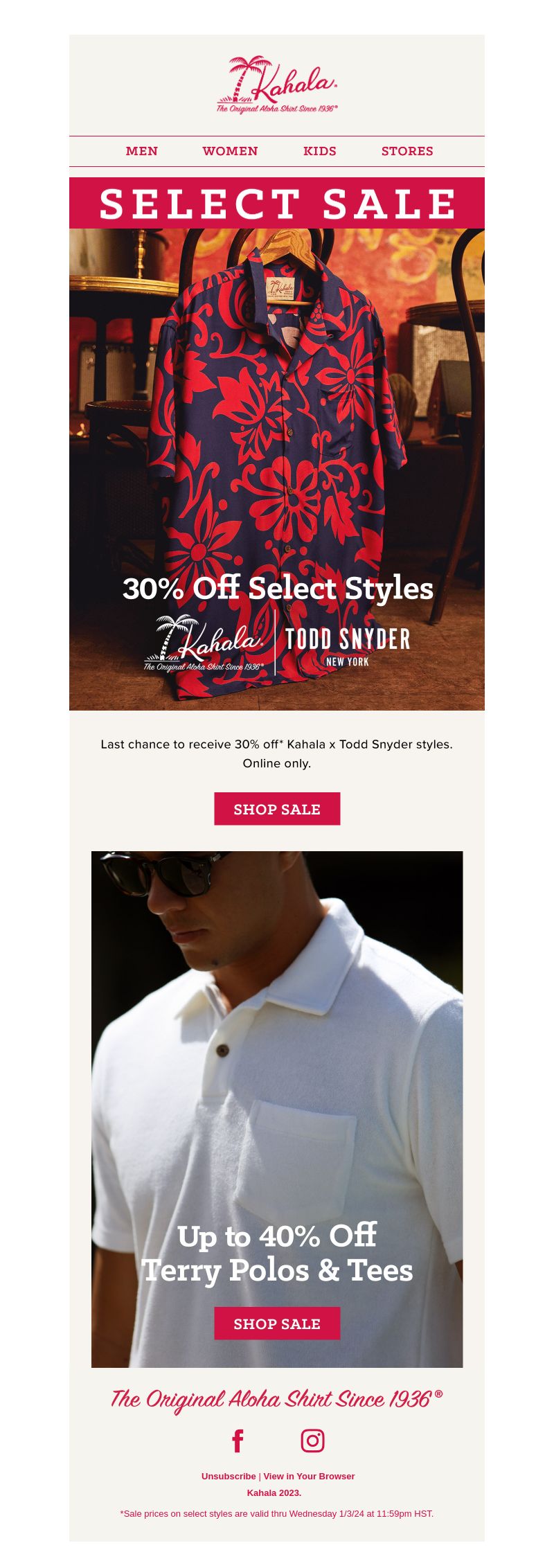
Task: Click The Original Aloha Shirt Since 1936 tagline
Action: click(277, 1400)
